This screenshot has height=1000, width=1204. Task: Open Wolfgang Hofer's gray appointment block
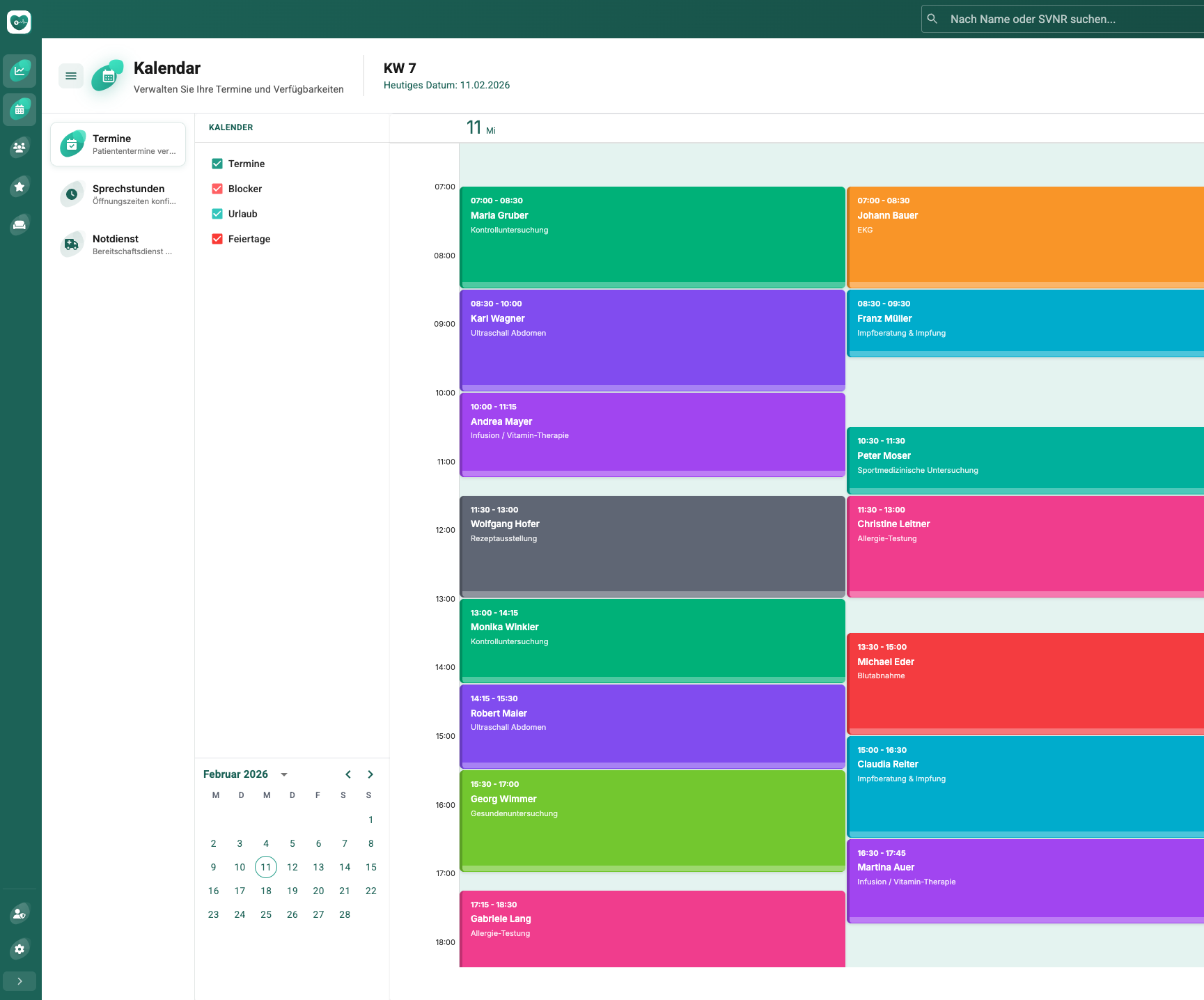[x=652, y=546]
